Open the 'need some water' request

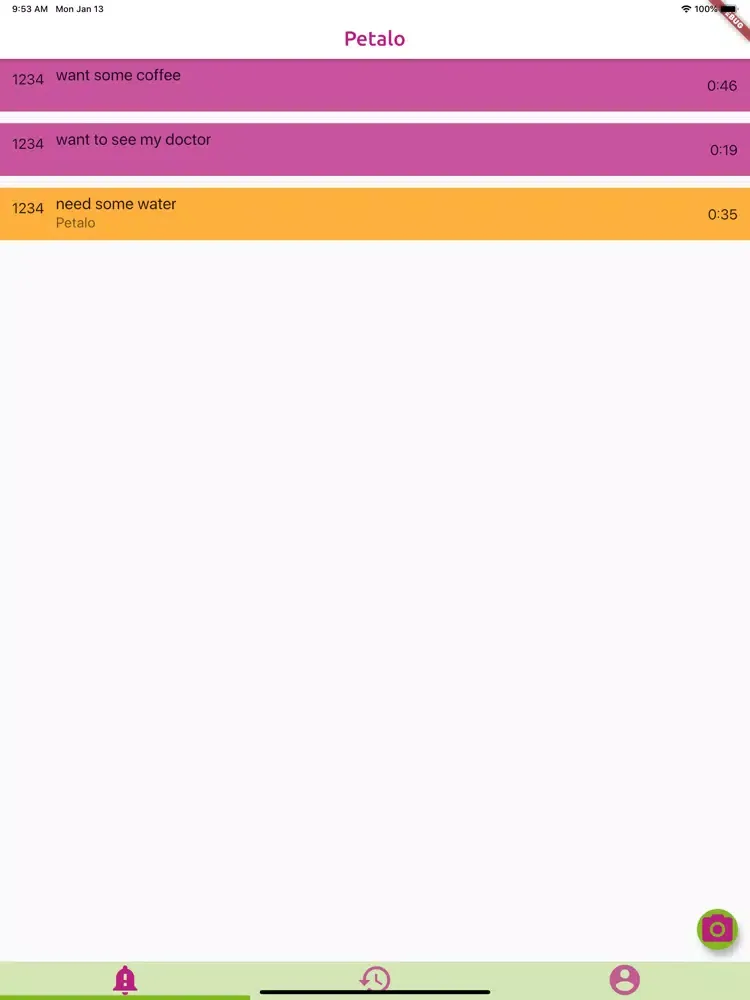click(x=375, y=214)
